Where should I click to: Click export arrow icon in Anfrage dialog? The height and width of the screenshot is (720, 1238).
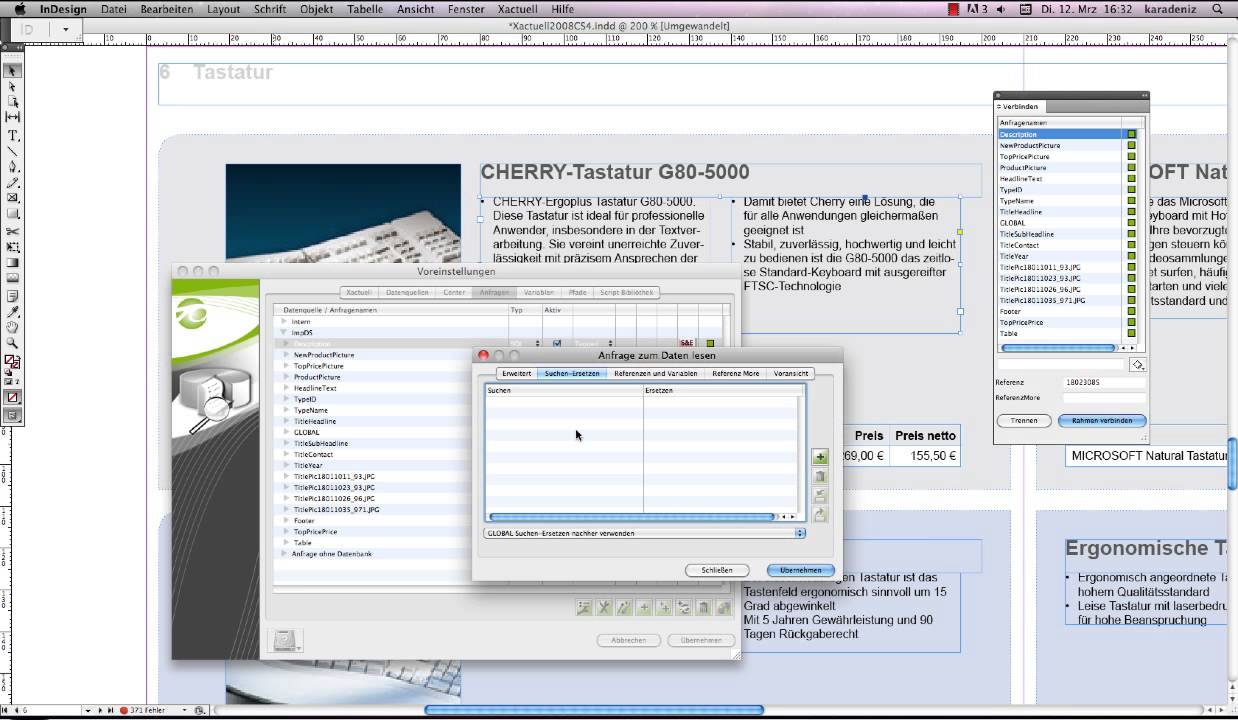(x=820, y=514)
